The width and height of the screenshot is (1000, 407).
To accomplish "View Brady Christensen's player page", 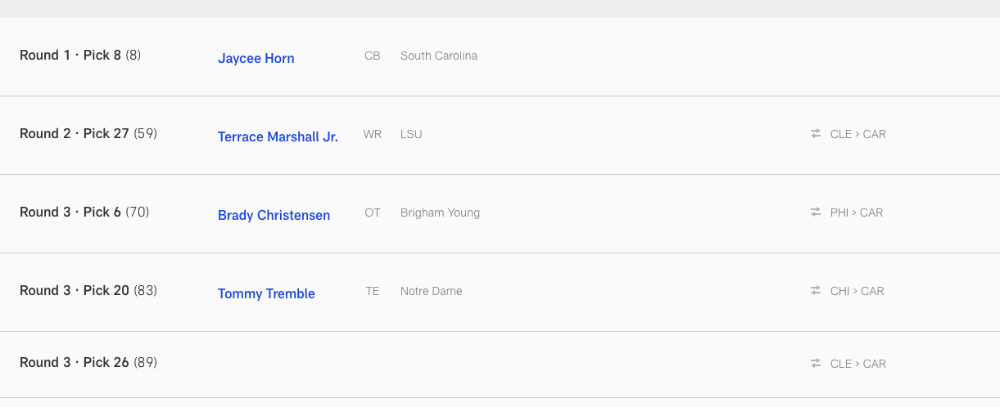I will click(x=274, y=215).
